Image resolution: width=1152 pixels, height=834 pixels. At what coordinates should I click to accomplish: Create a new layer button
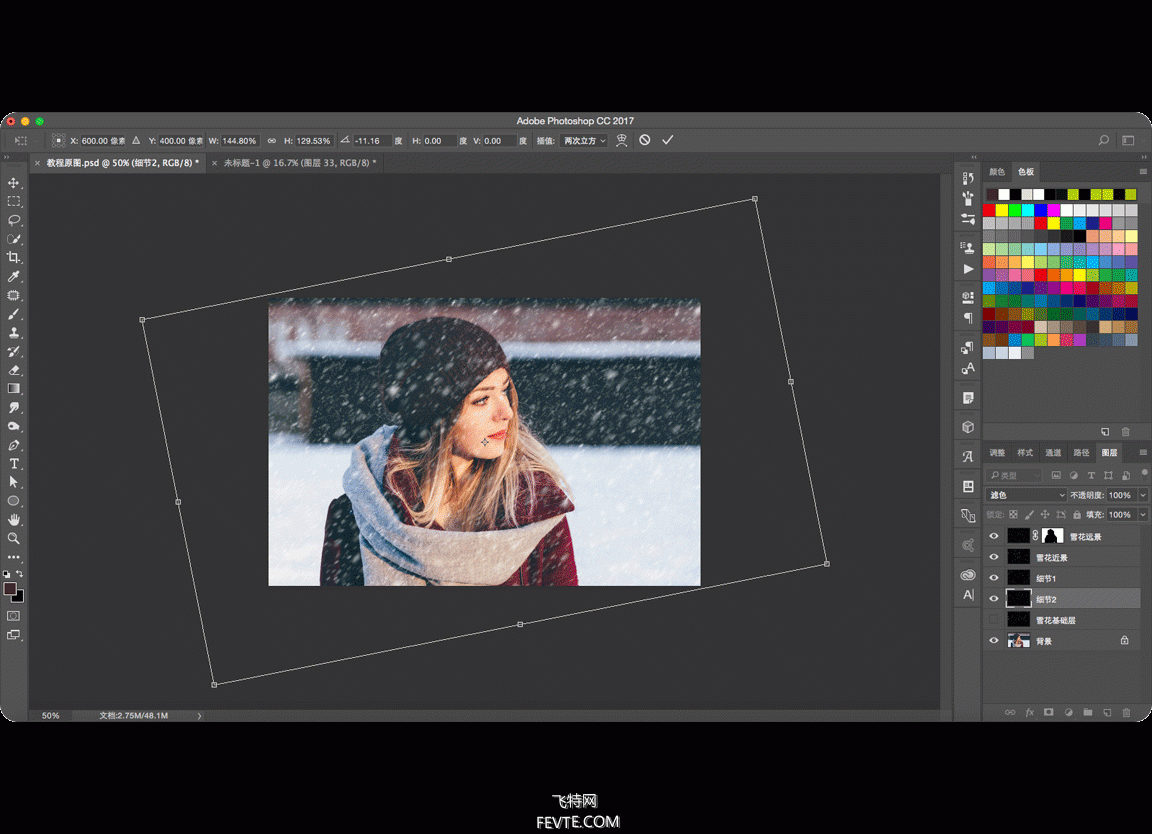[1106, 713]
